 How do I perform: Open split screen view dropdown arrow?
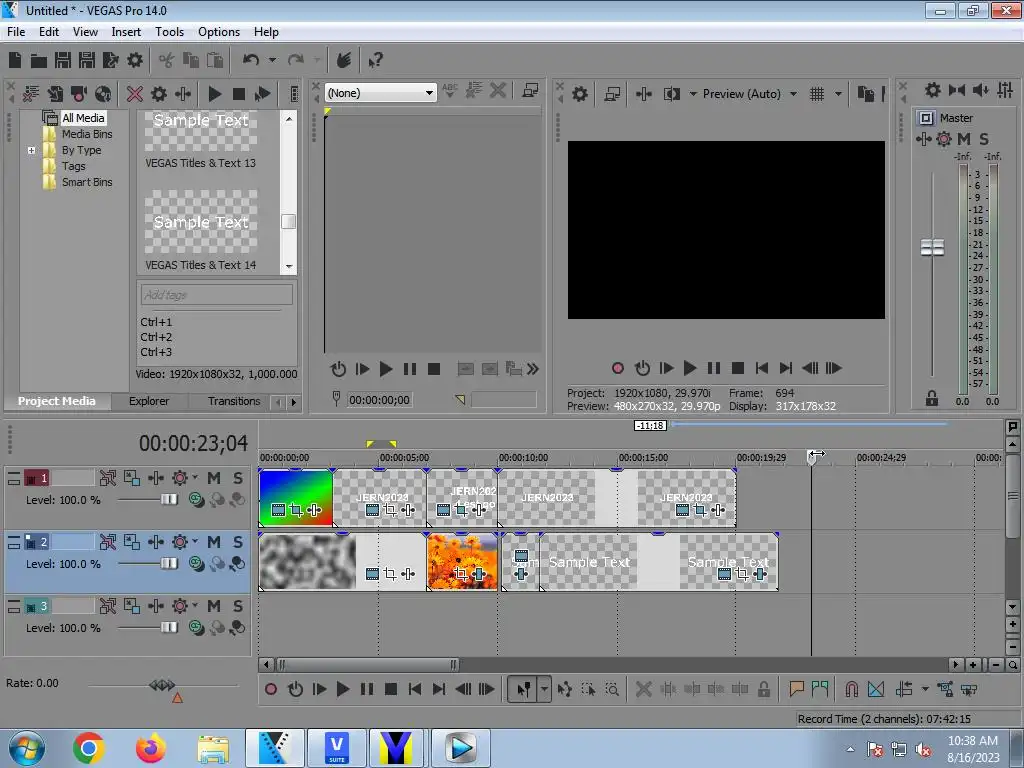tap(693, 94)
